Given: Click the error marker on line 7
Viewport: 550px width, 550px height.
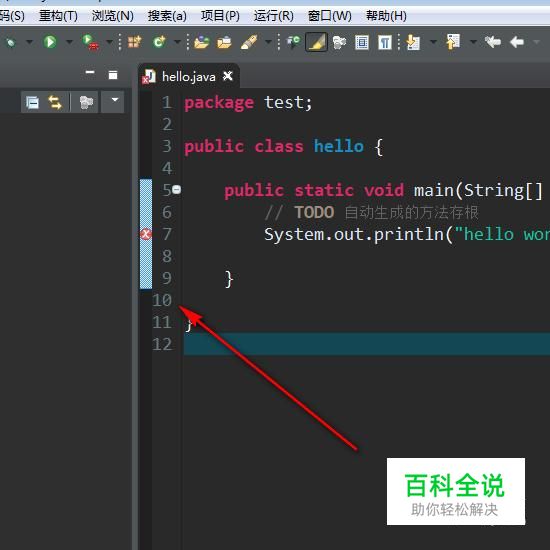Looking at the screenshot, I should click(146, 234).
